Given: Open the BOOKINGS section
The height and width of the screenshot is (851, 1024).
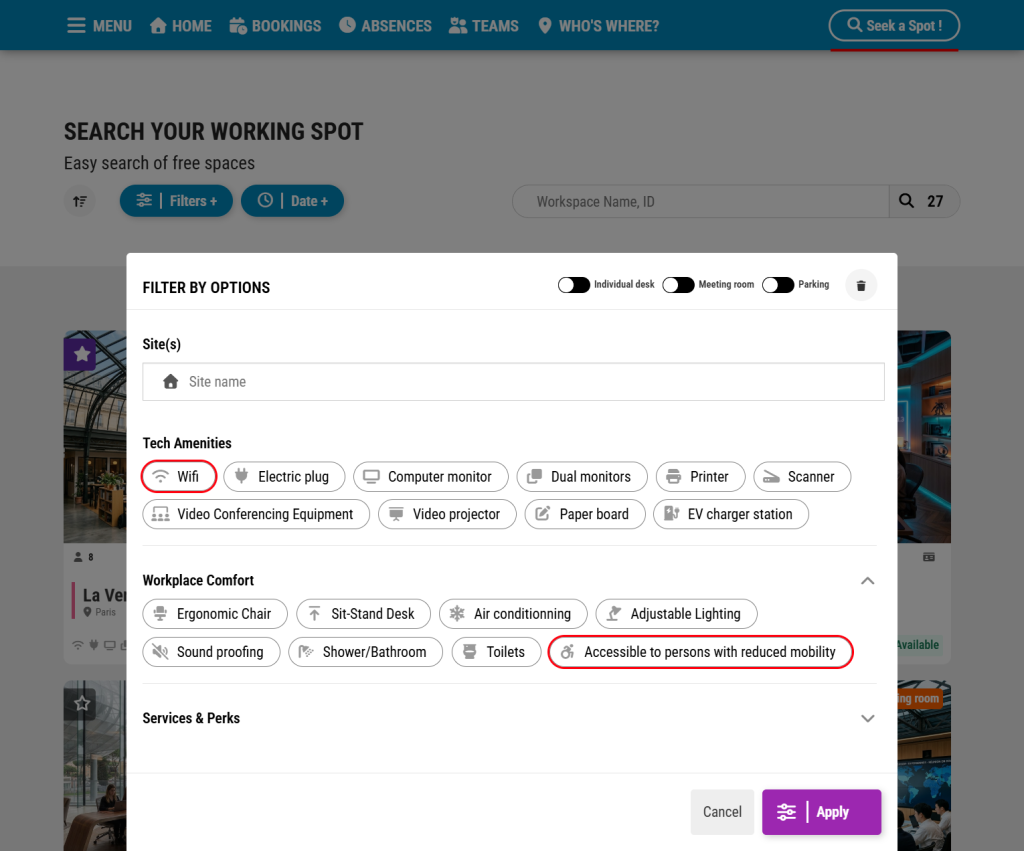Looking at the screenshot, I should (275, 26).
